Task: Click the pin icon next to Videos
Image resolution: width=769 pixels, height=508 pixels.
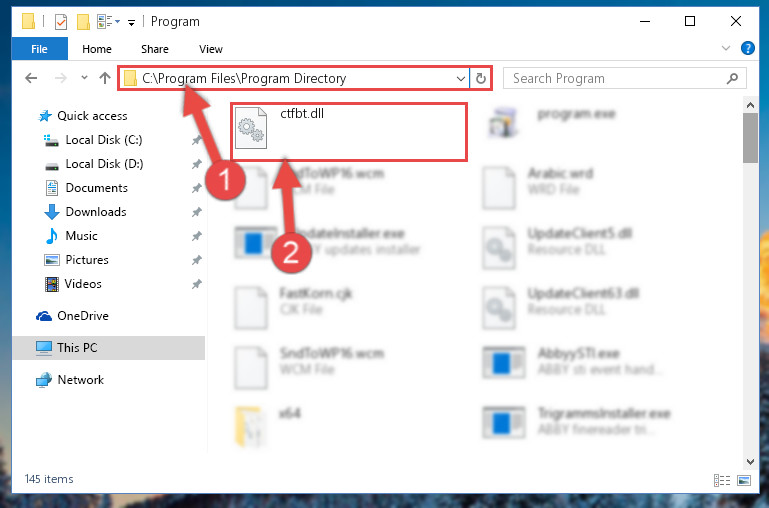Action: coord(197,284)
